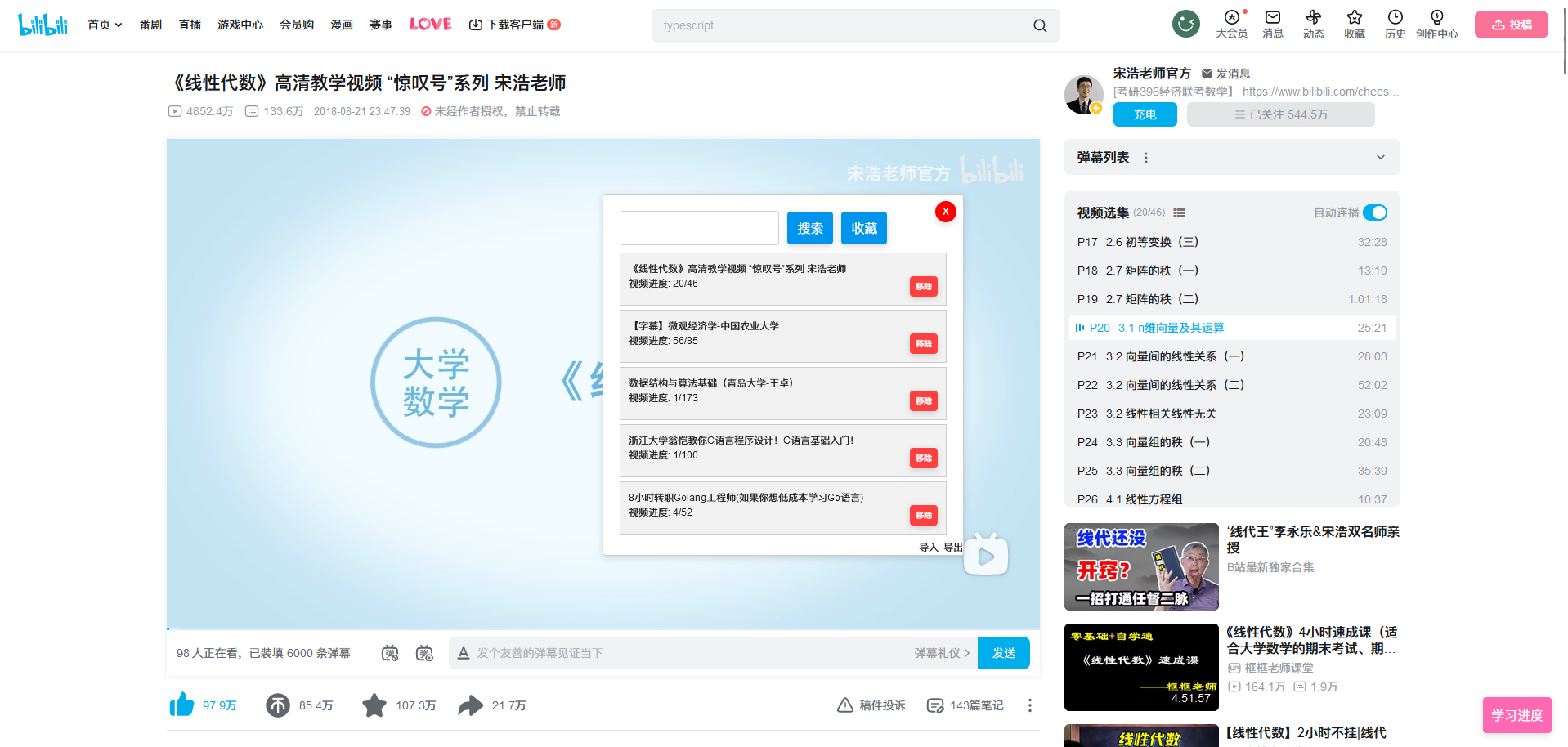1568x747 pixels.
Task: Go to 漫画 nav item
Action: point(342,25)
